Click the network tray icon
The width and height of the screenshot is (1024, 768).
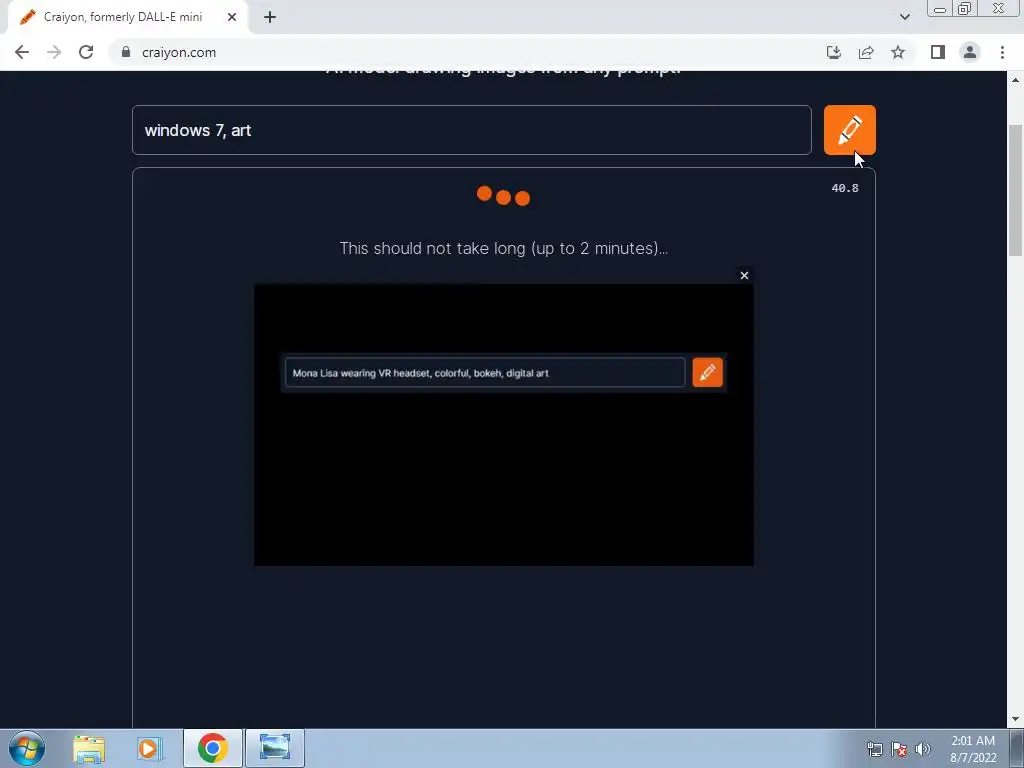pos(874,749)
